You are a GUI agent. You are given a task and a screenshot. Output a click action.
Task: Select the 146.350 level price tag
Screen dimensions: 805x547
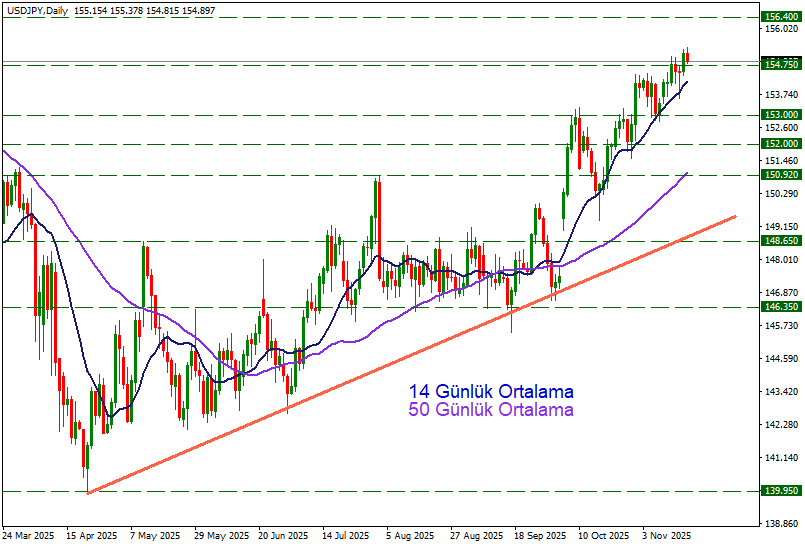pyautogui.click(x=780, y=308)
